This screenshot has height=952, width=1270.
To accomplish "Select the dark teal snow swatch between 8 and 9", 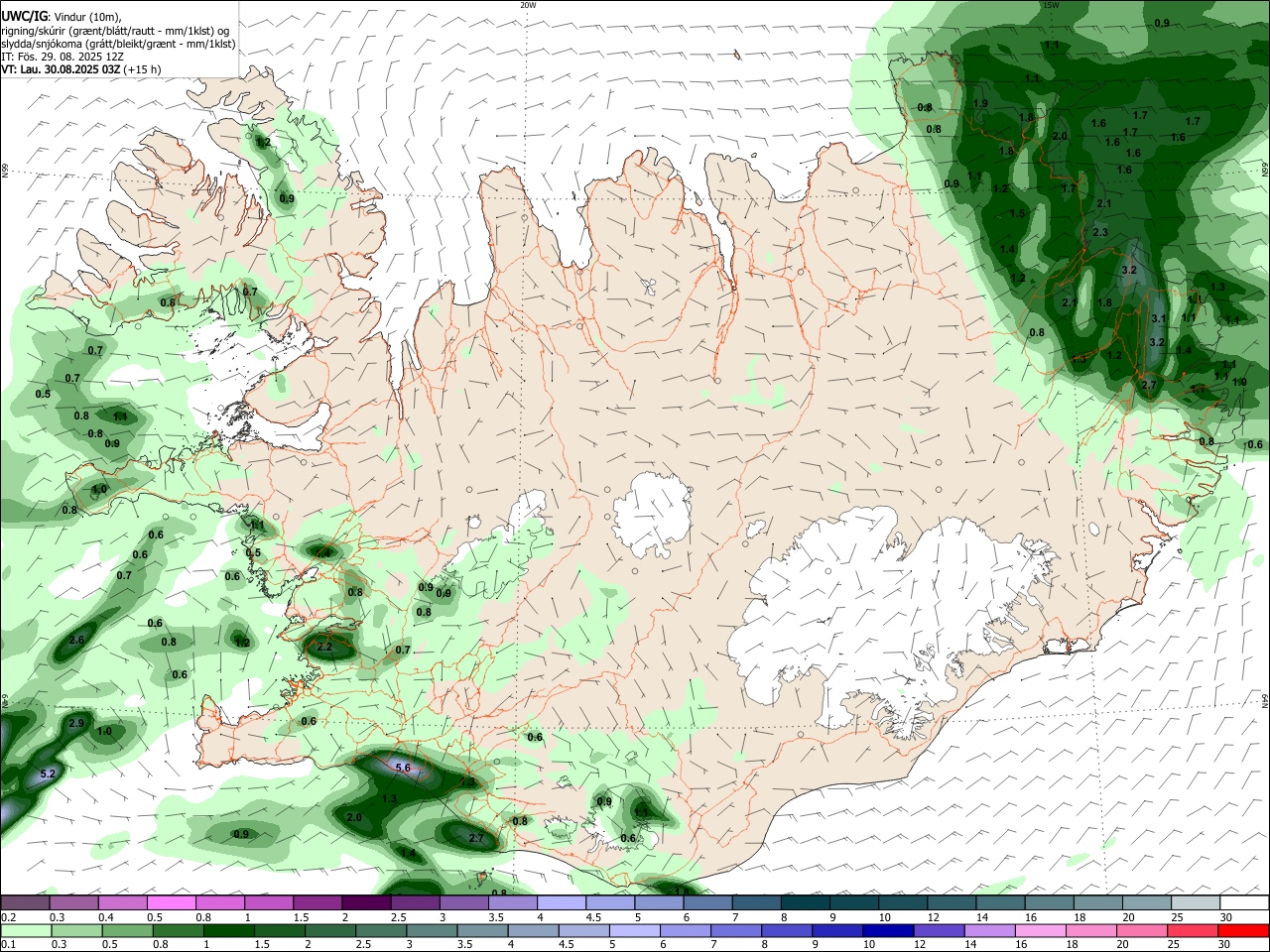I will click(x=805, y=902).
